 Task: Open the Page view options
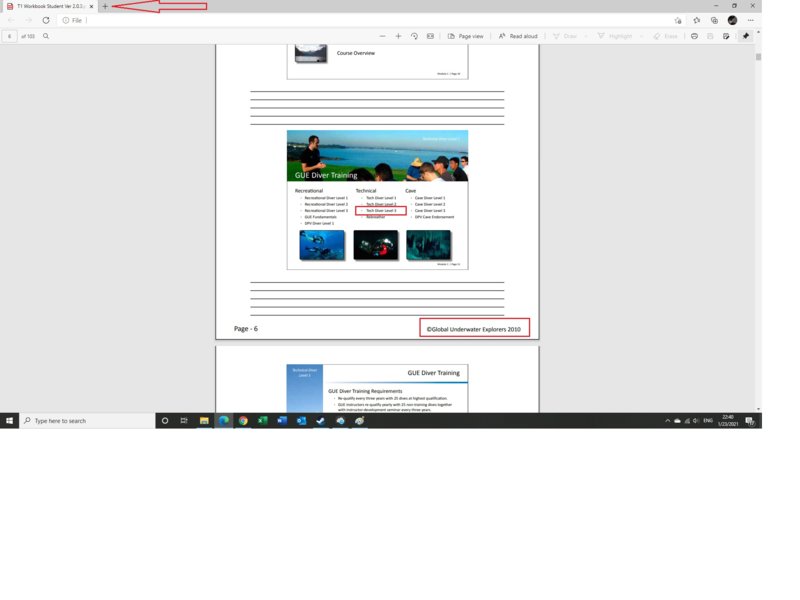click(465, 36)
